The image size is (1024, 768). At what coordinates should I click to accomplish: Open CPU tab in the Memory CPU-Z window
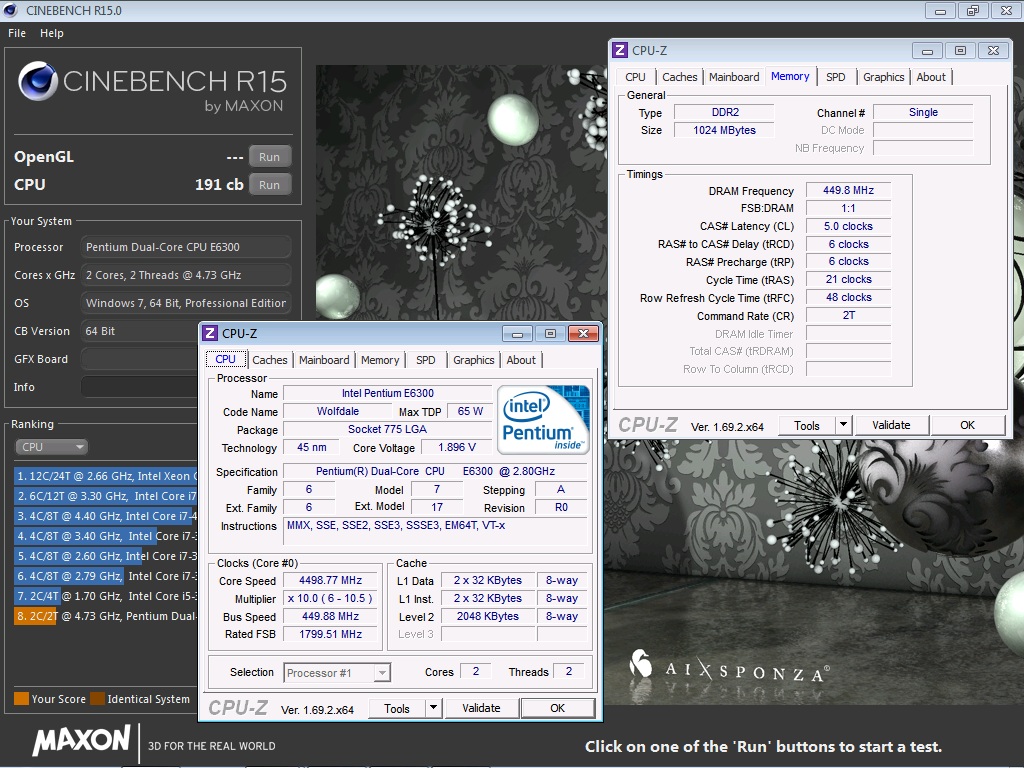click(x=635, y=77)
